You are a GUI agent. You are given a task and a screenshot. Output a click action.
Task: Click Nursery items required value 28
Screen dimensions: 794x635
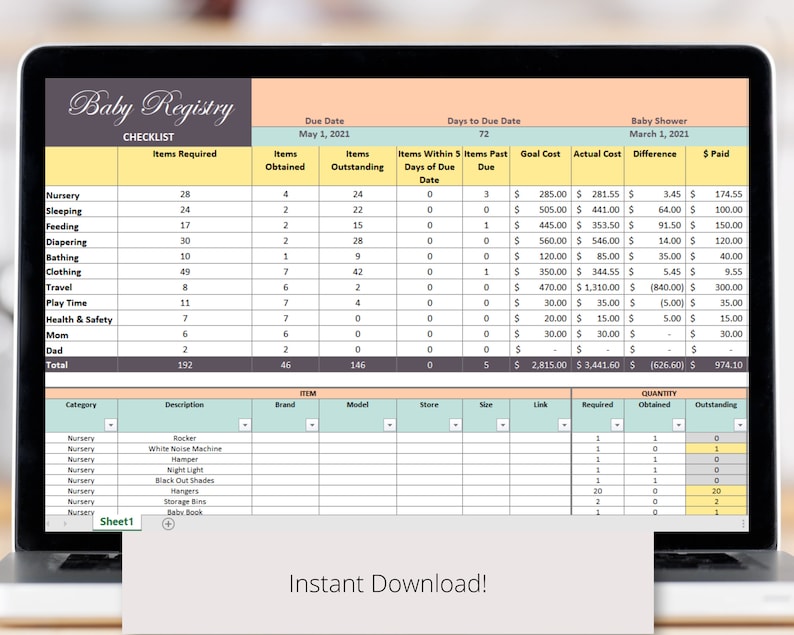(185, 194)
